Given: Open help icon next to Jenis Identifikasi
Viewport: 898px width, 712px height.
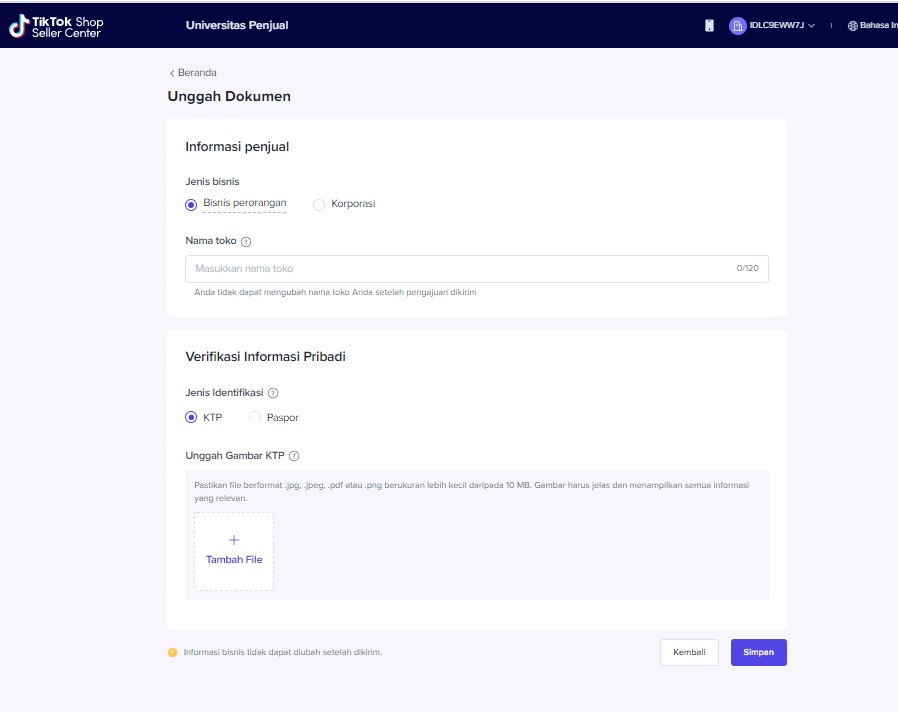Looking at the screenshot, I should (x=273, y=394).
